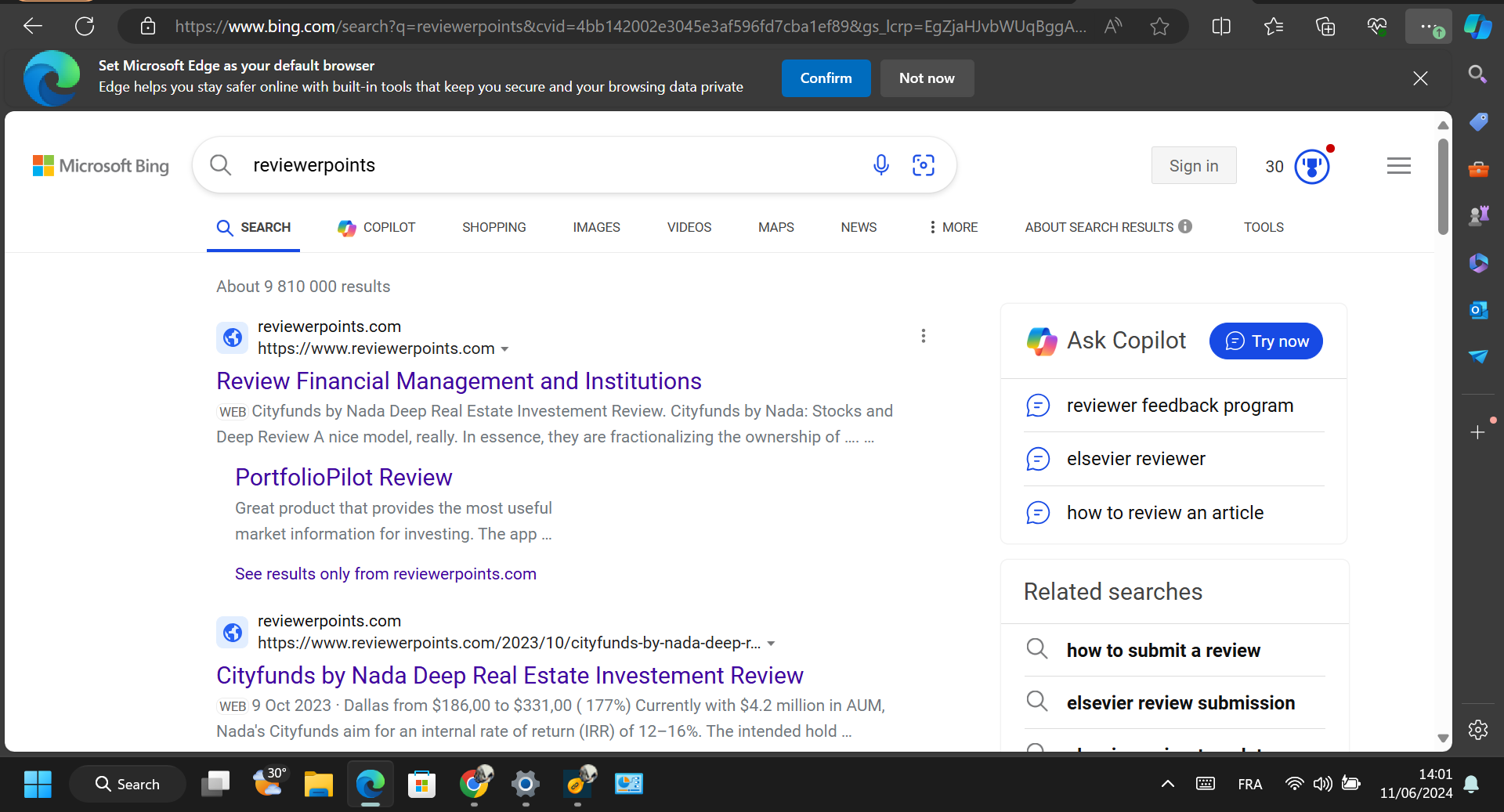Open Bing hamburger settings menu

1398,166
